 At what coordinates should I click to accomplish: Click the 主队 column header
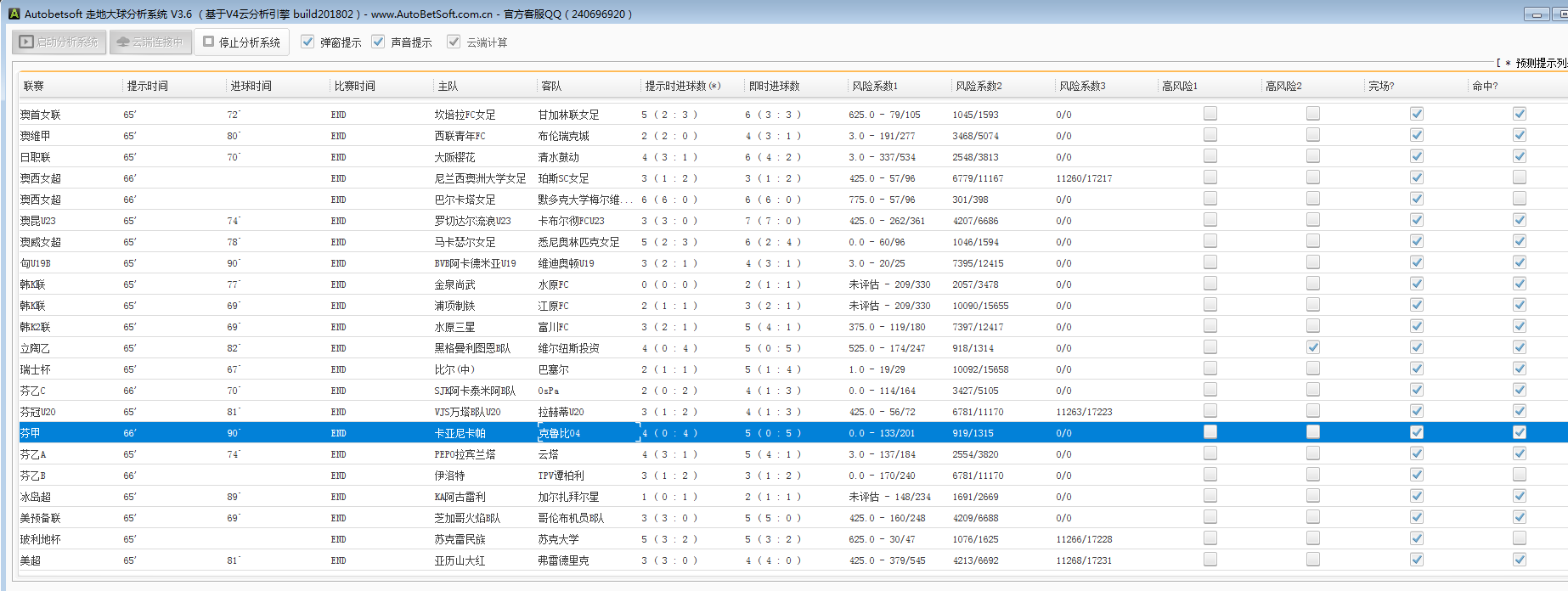point(448,86)
